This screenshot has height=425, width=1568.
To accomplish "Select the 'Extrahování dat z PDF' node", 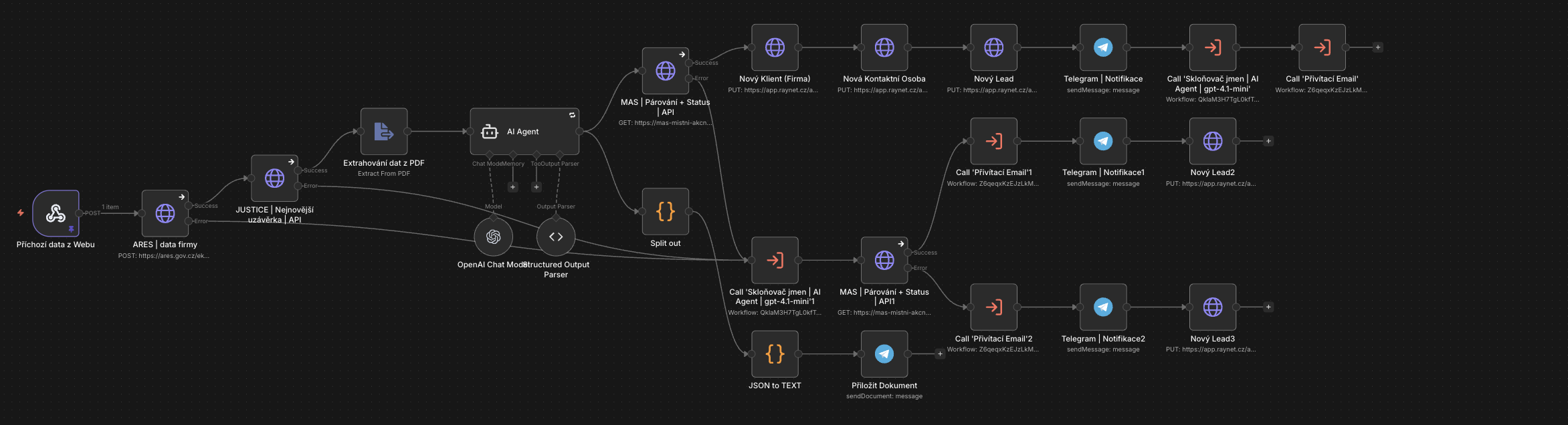I will (384, 132).
